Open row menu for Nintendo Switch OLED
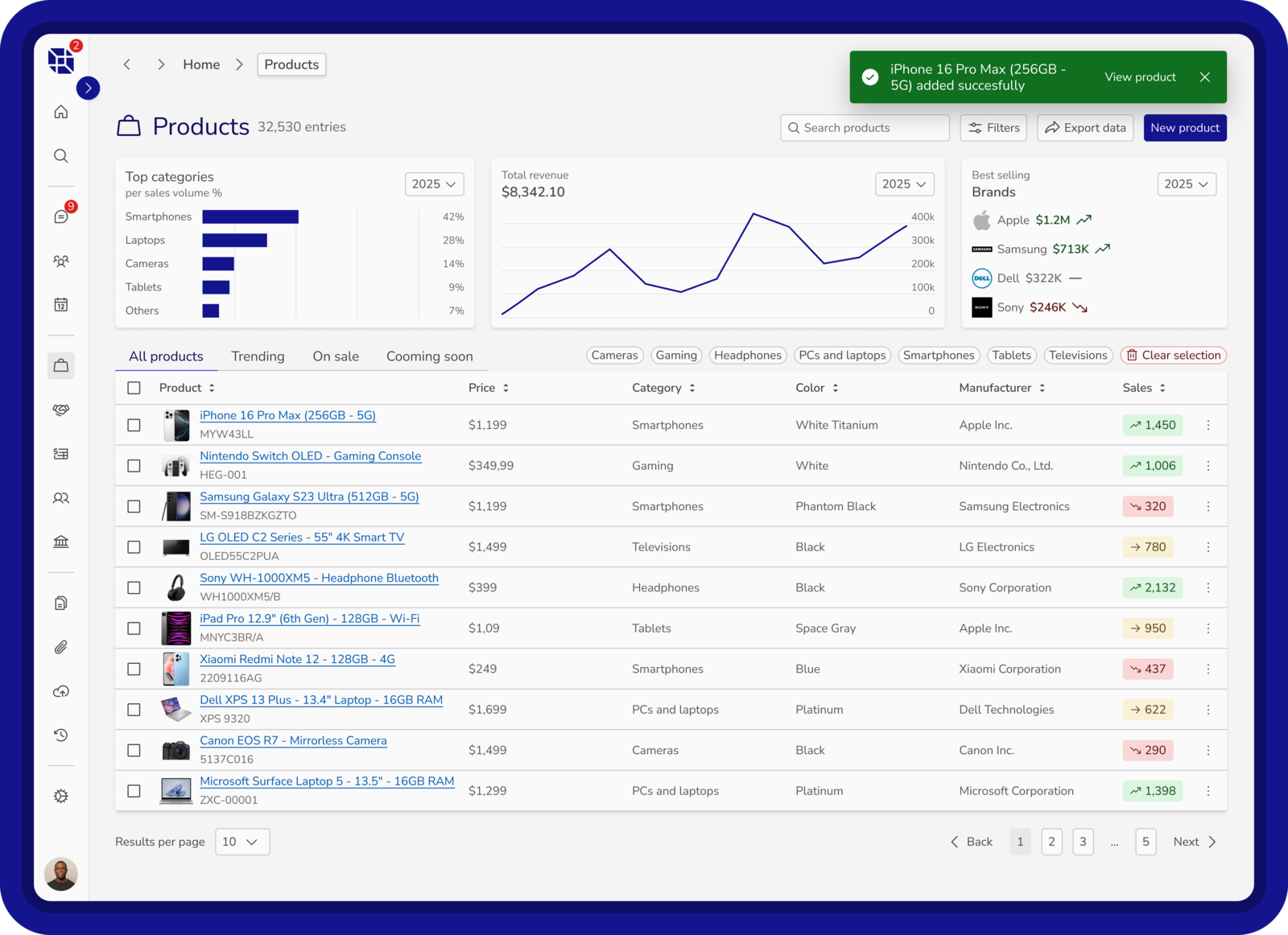The height and width of the screenshot is (935, 1288). (x=1208, y=466)
